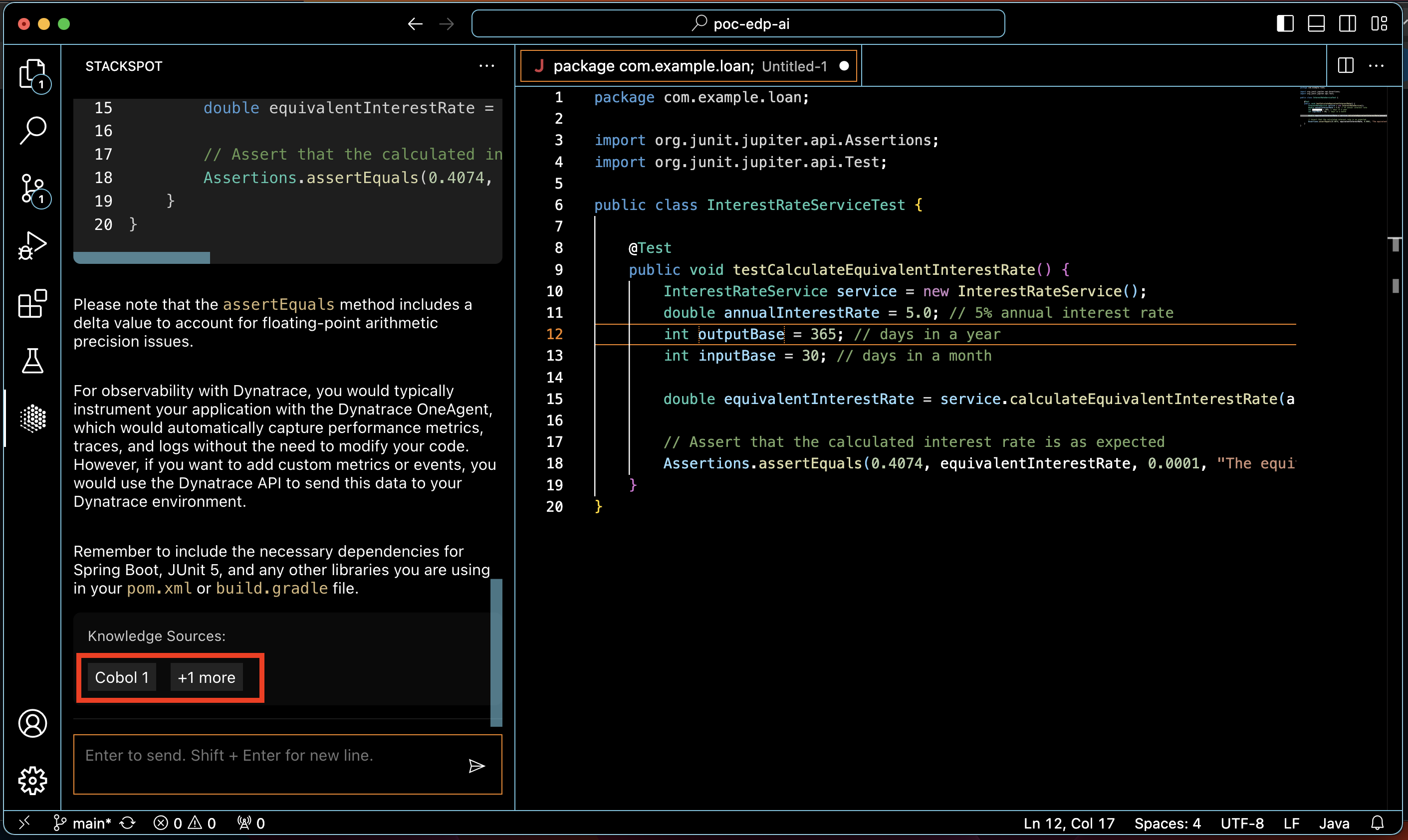1408x840 pixels.
Task: Open editor more actions ellipsis
Action: [x=1376, y=66]
